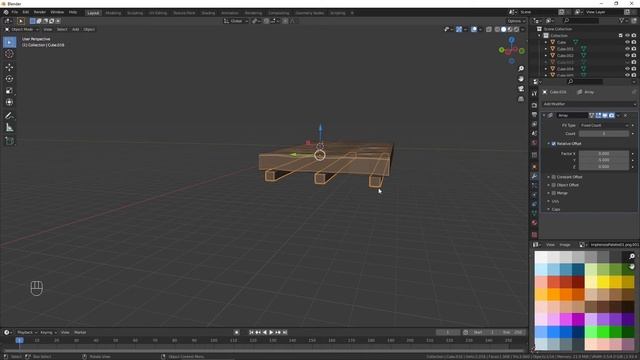Click the pan view hand icon
The height and width of the screenshot is (360, 640).
click(521, 79)
